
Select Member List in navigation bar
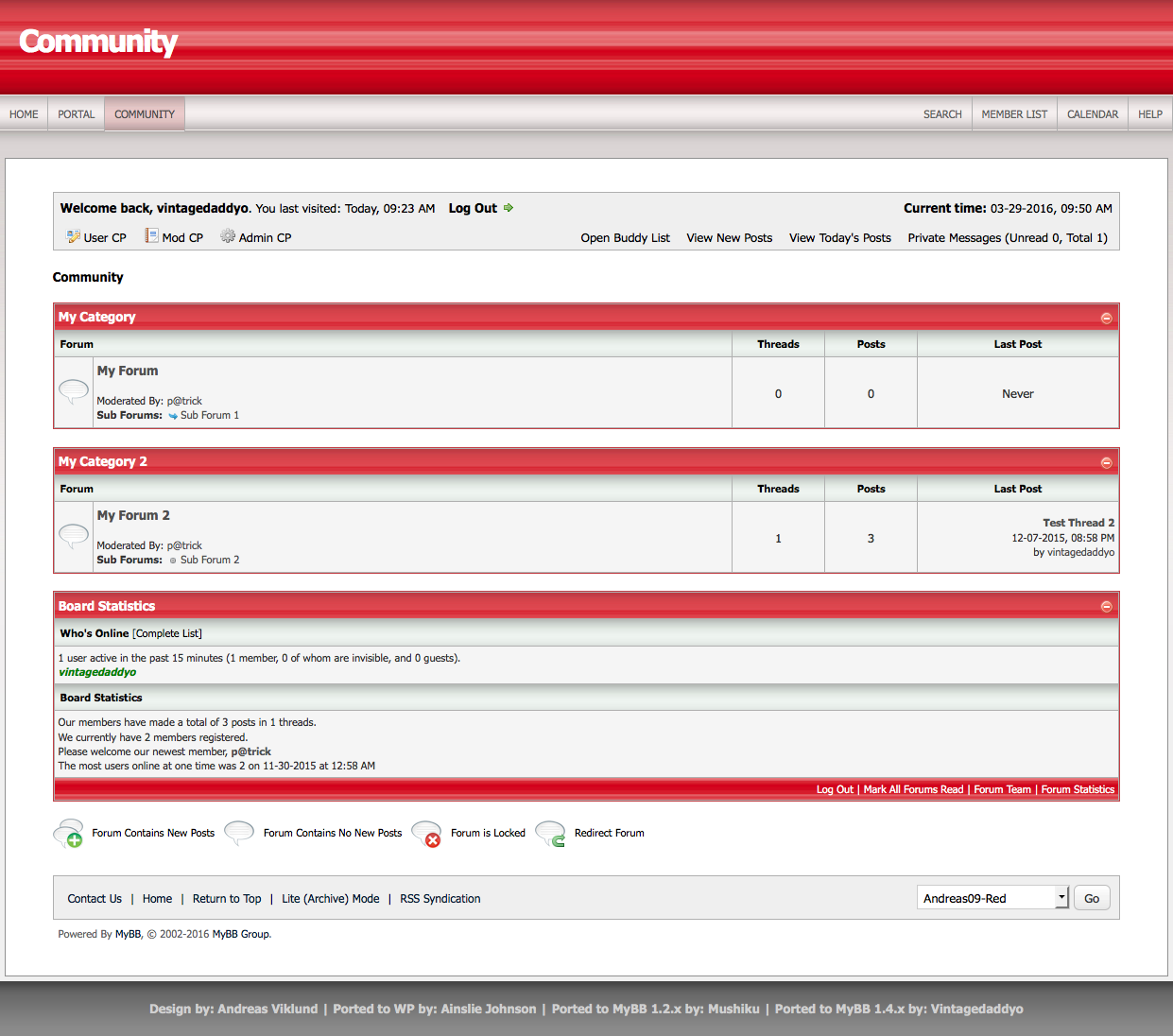1014,114
